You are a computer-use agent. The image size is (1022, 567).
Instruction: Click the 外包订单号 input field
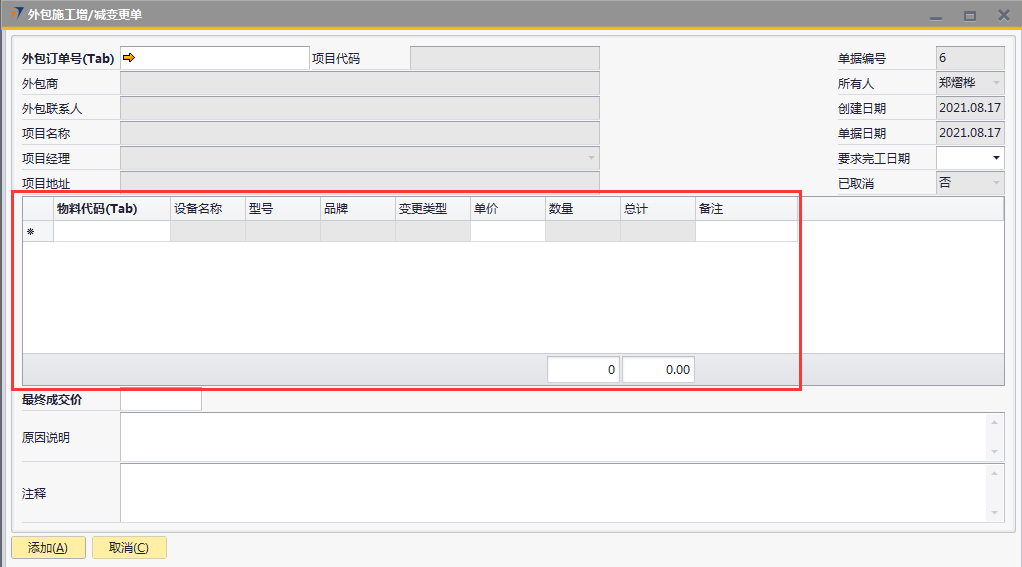point(222,58)
